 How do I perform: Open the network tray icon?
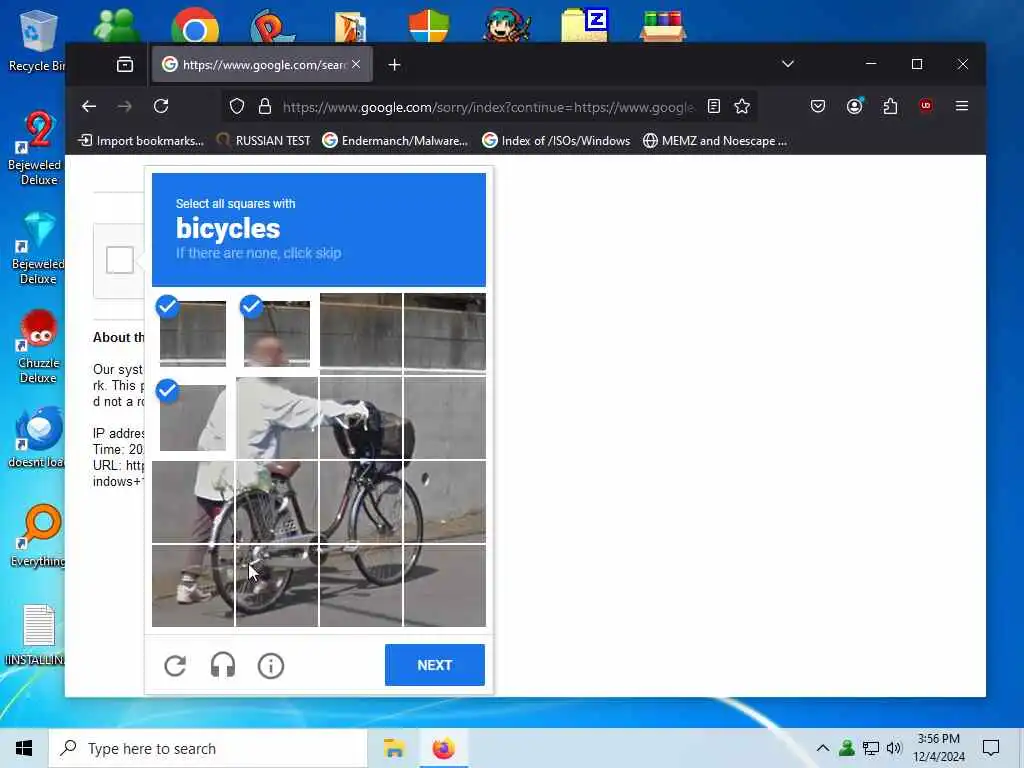(x=871, y=748)
